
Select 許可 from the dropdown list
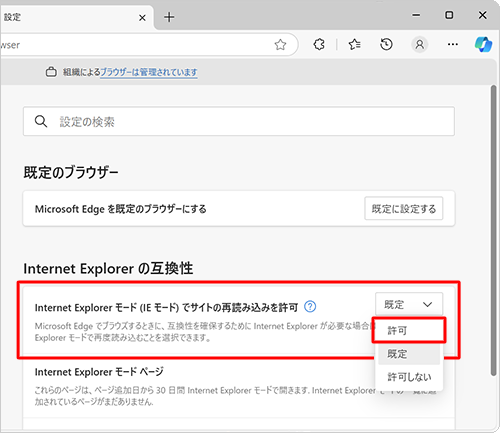point(409,330)
